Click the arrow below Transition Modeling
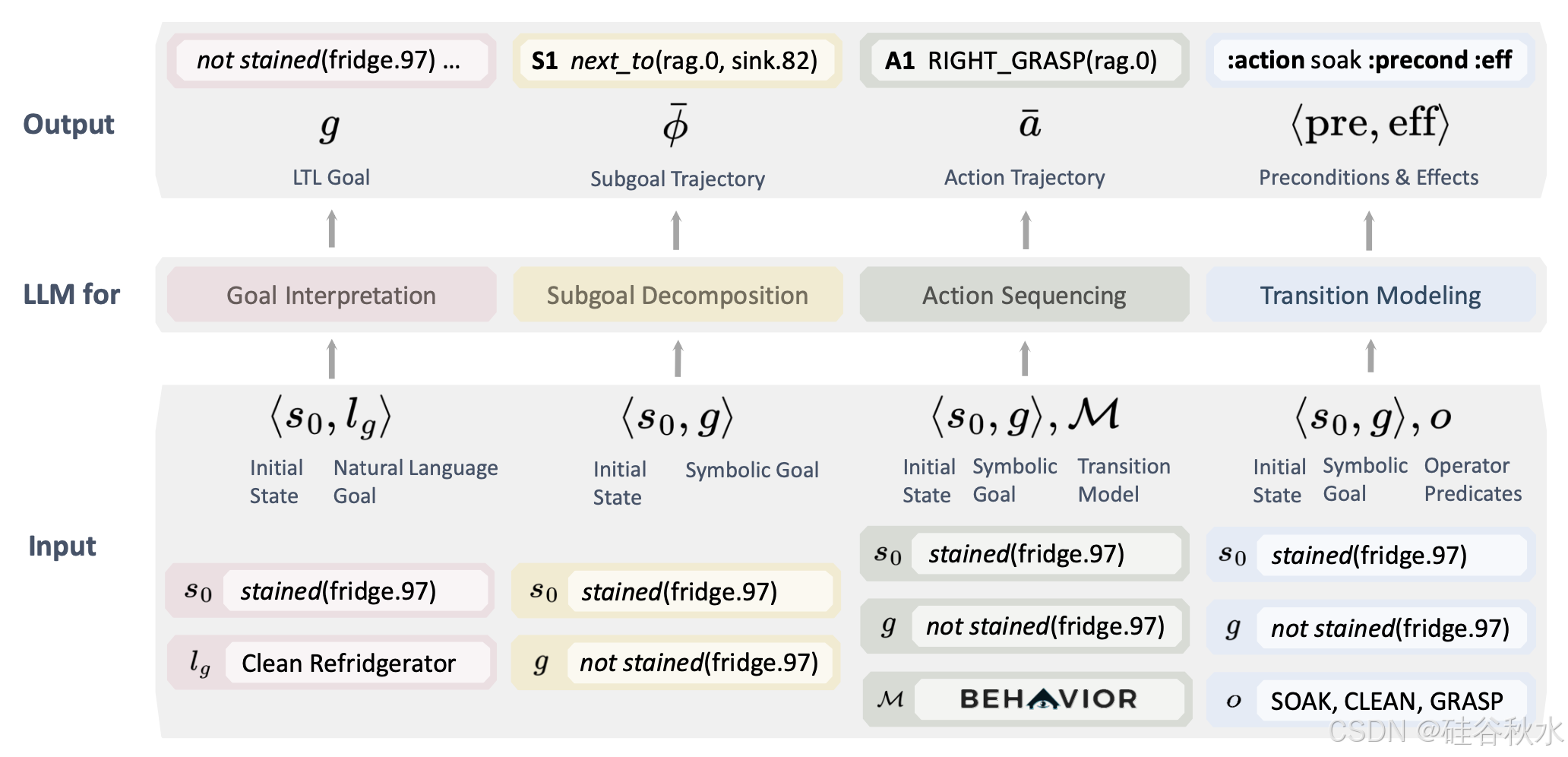1568x757 pixels. point(1370,356)
